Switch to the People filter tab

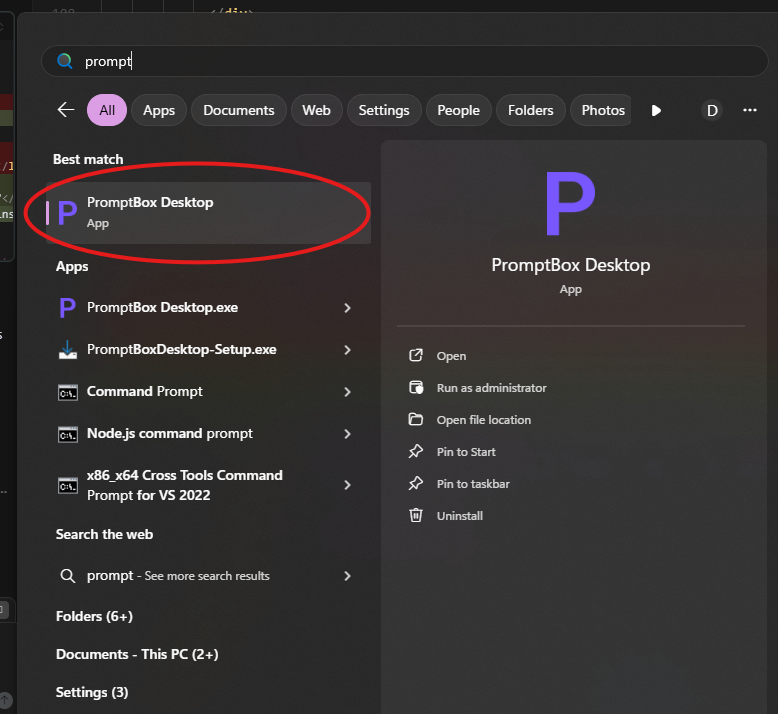click(x=458, y=110)
